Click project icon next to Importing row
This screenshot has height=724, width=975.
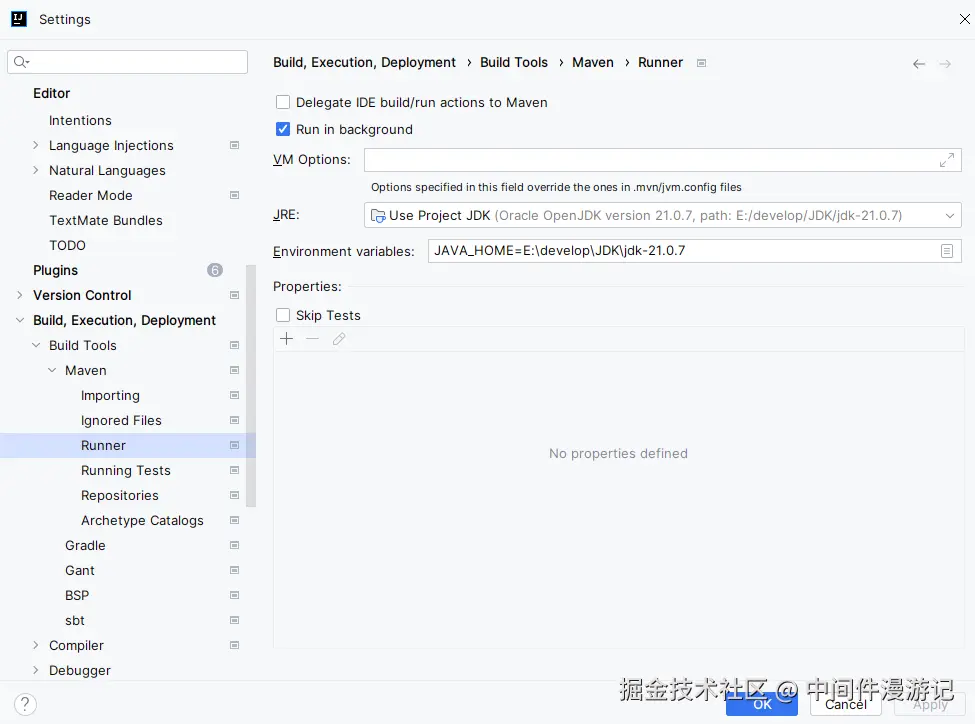234,396
